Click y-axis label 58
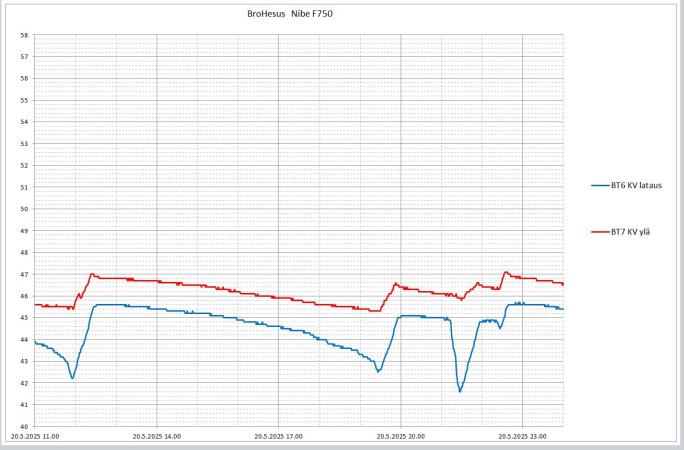 (x=24, y=35)
